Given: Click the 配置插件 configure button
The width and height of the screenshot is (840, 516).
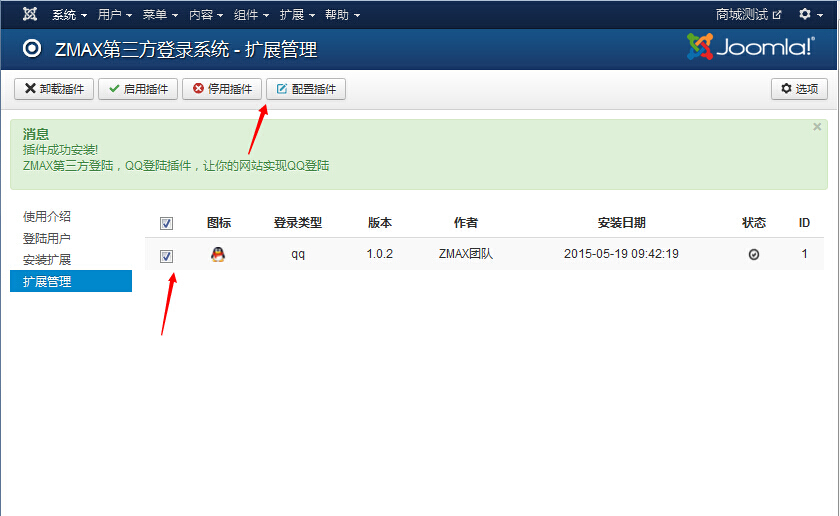Looking at the screenshot, I should point(306,89).
